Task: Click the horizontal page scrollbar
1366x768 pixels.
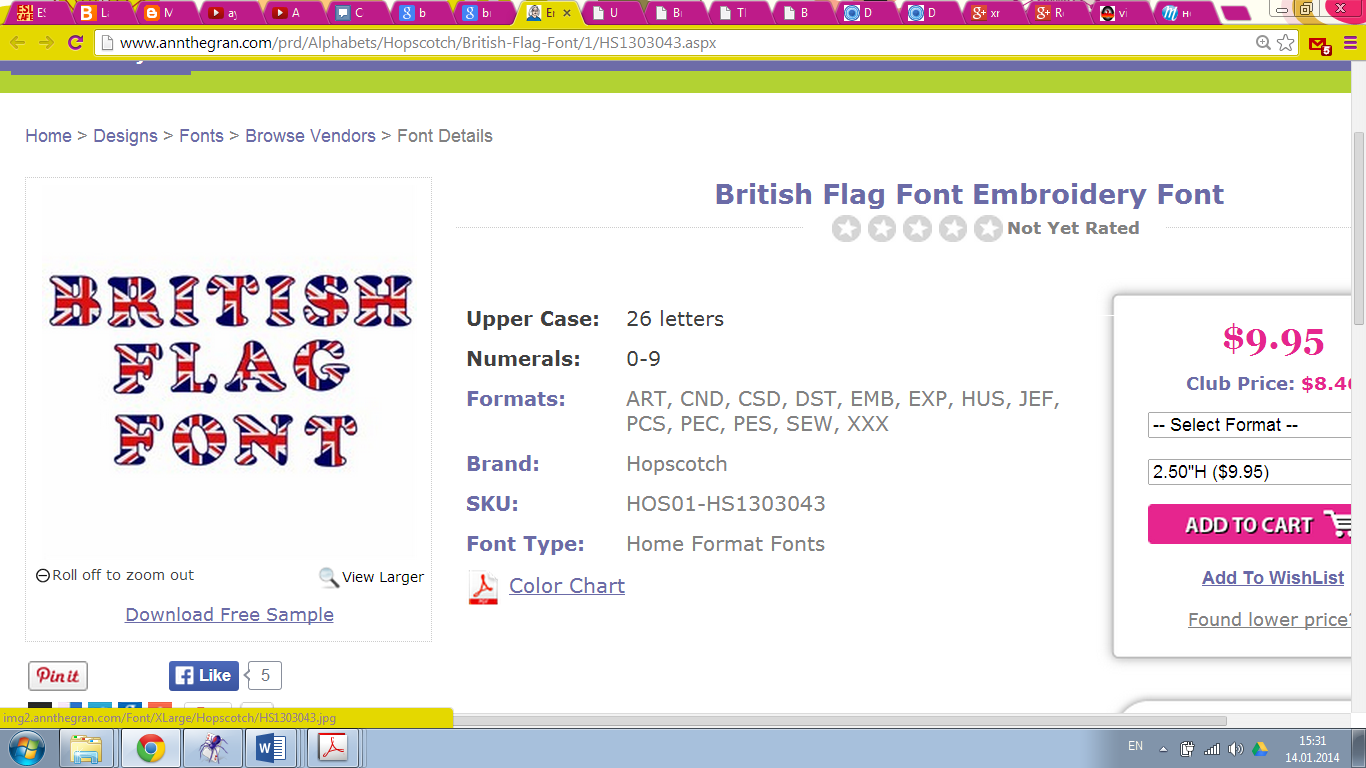Action: click(840, 720)
